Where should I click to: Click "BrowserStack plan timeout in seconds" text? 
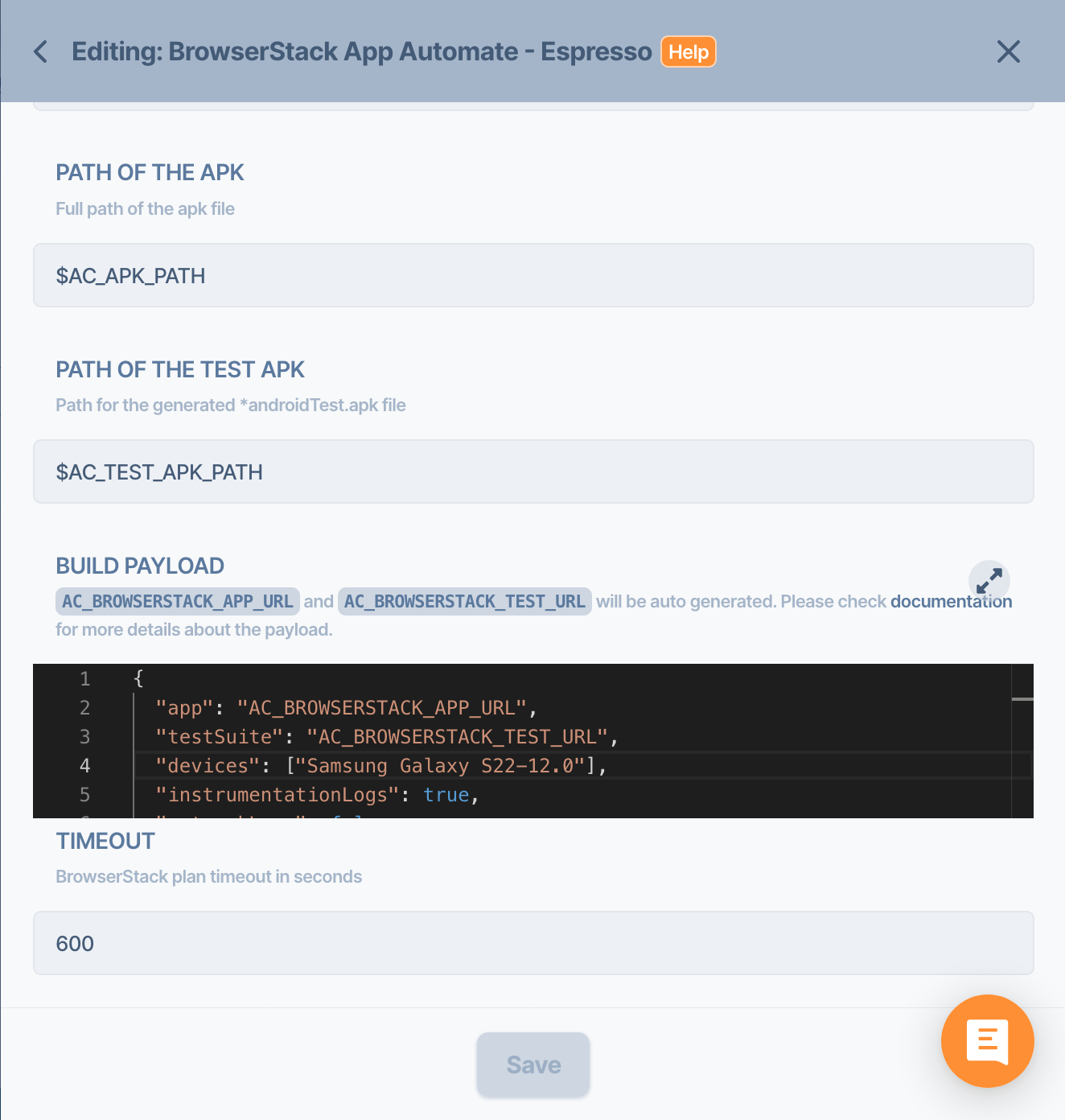coord(209,876)
